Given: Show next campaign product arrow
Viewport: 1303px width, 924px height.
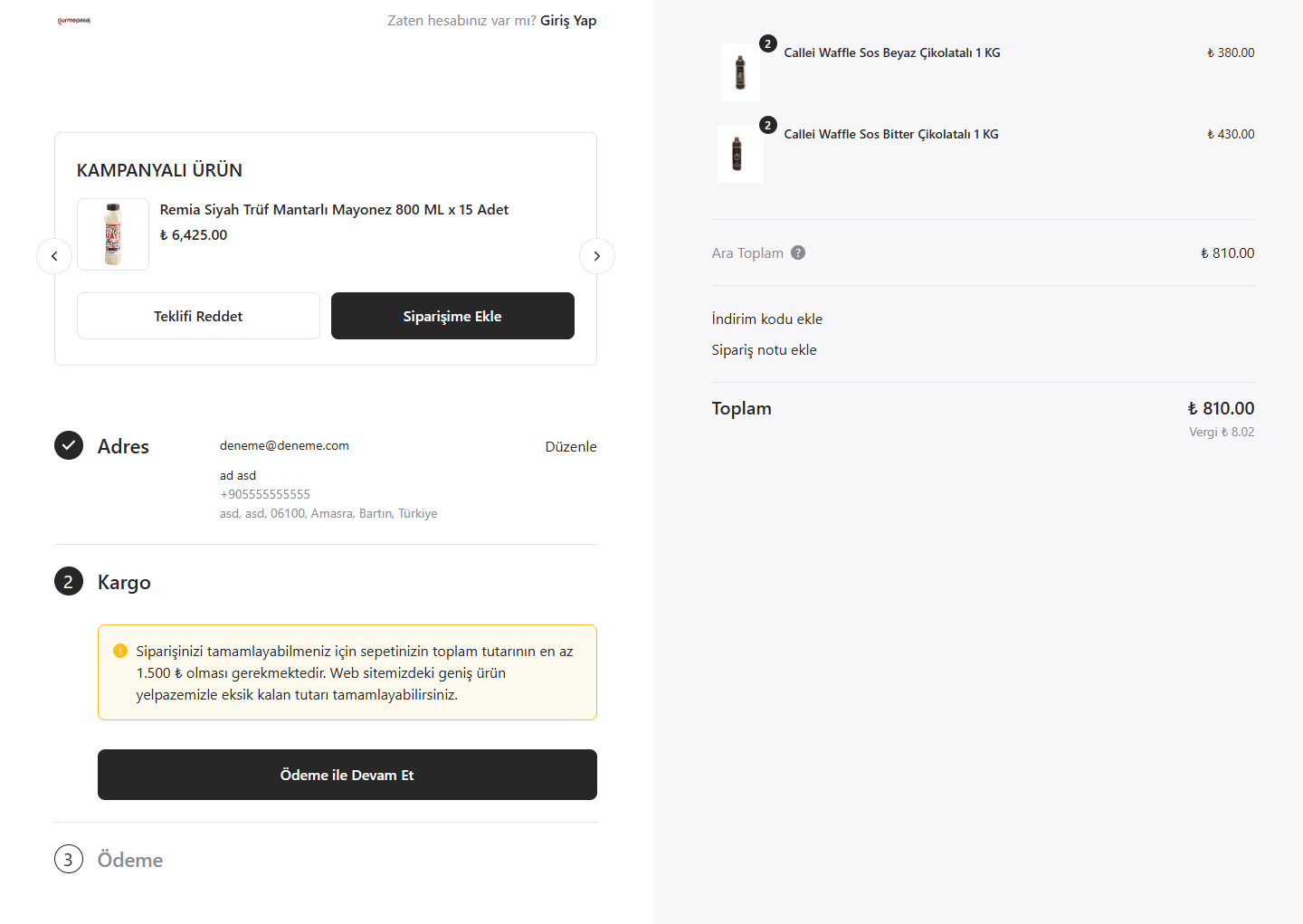Looking at the screenshot, I should [597, 256].
